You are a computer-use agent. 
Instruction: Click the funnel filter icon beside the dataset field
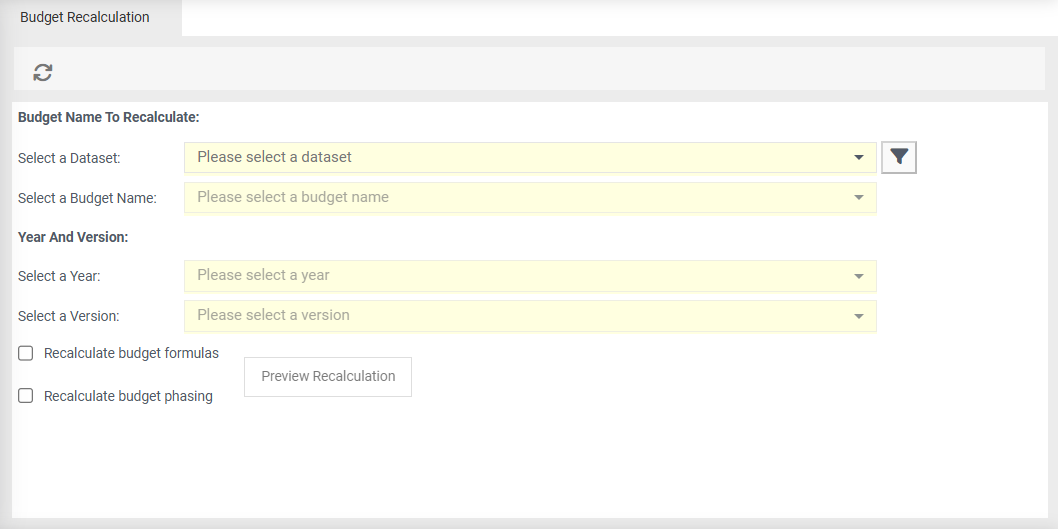[x=899, y=157]
